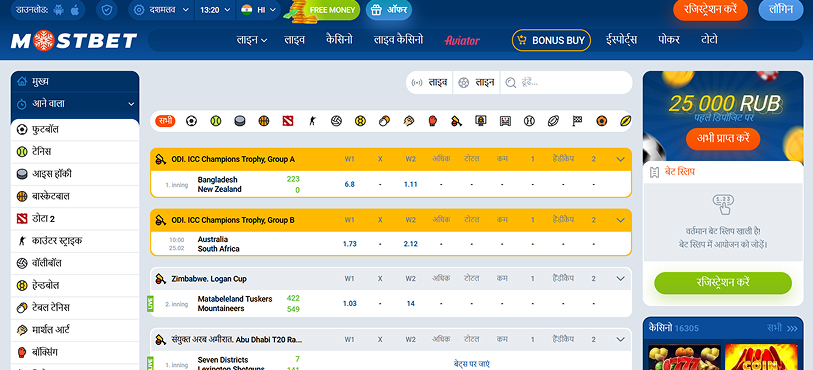Open the Aviator menu item

coord(462,40)
